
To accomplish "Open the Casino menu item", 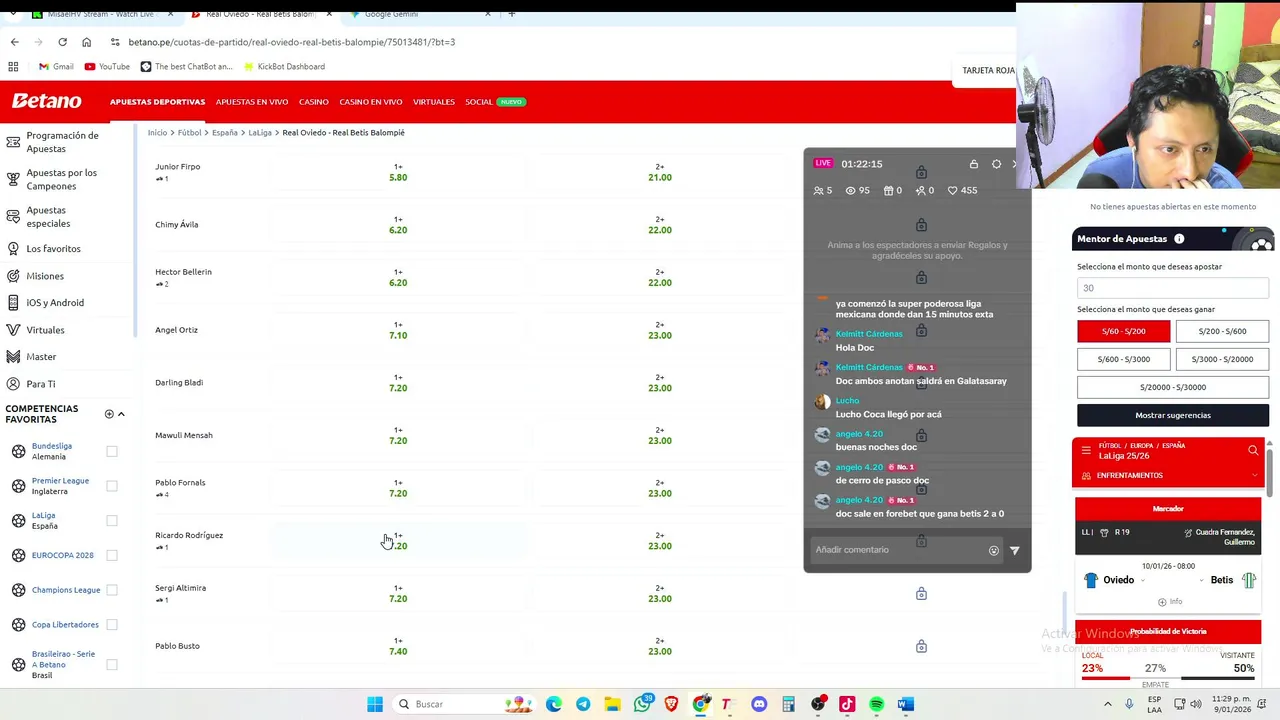I will click(313, 101).
